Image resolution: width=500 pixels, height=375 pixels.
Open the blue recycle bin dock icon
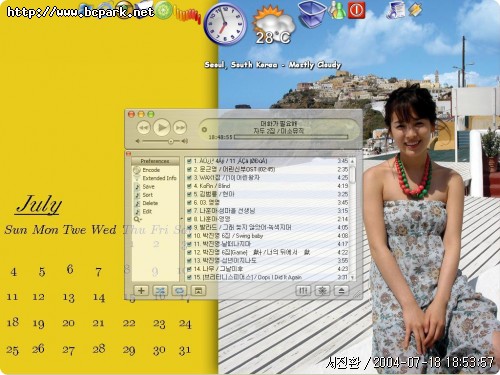[x=312, y=14]
